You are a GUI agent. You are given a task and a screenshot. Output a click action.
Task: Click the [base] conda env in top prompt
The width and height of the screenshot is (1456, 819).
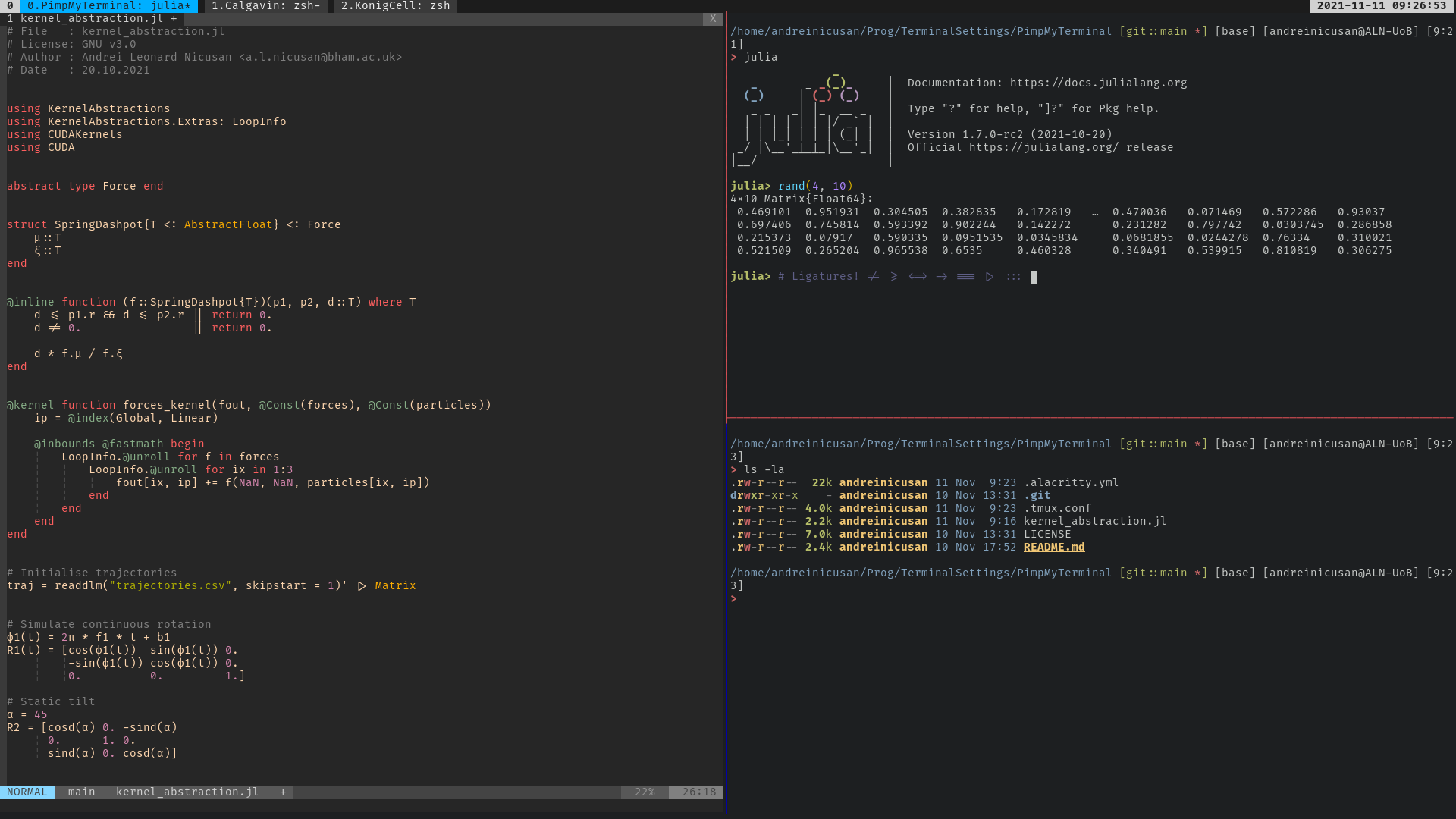click(1235, 32)
